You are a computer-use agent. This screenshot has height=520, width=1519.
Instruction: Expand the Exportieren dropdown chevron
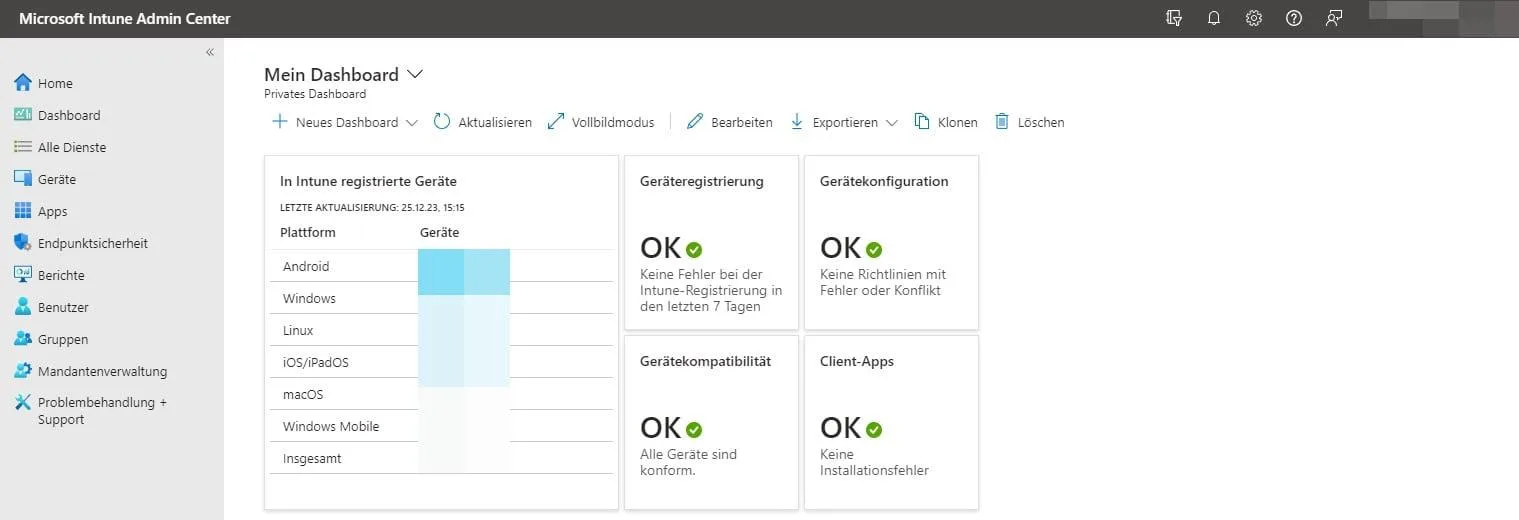click(892, 123)
